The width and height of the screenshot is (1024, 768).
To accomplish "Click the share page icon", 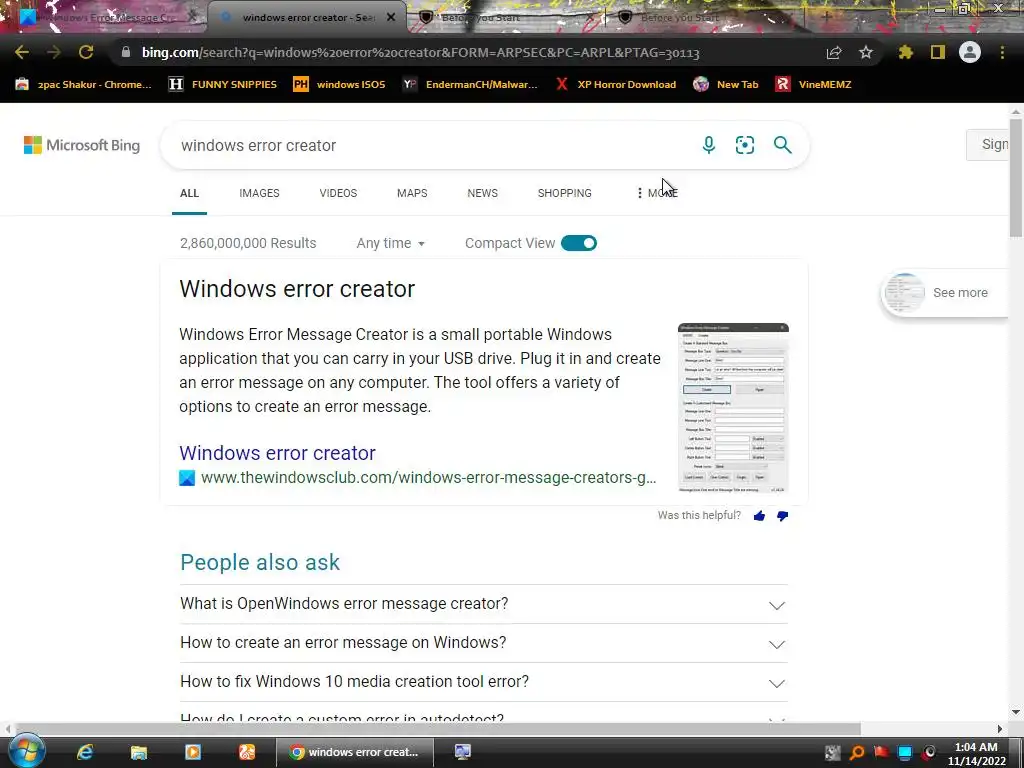I will click(834, 52).
